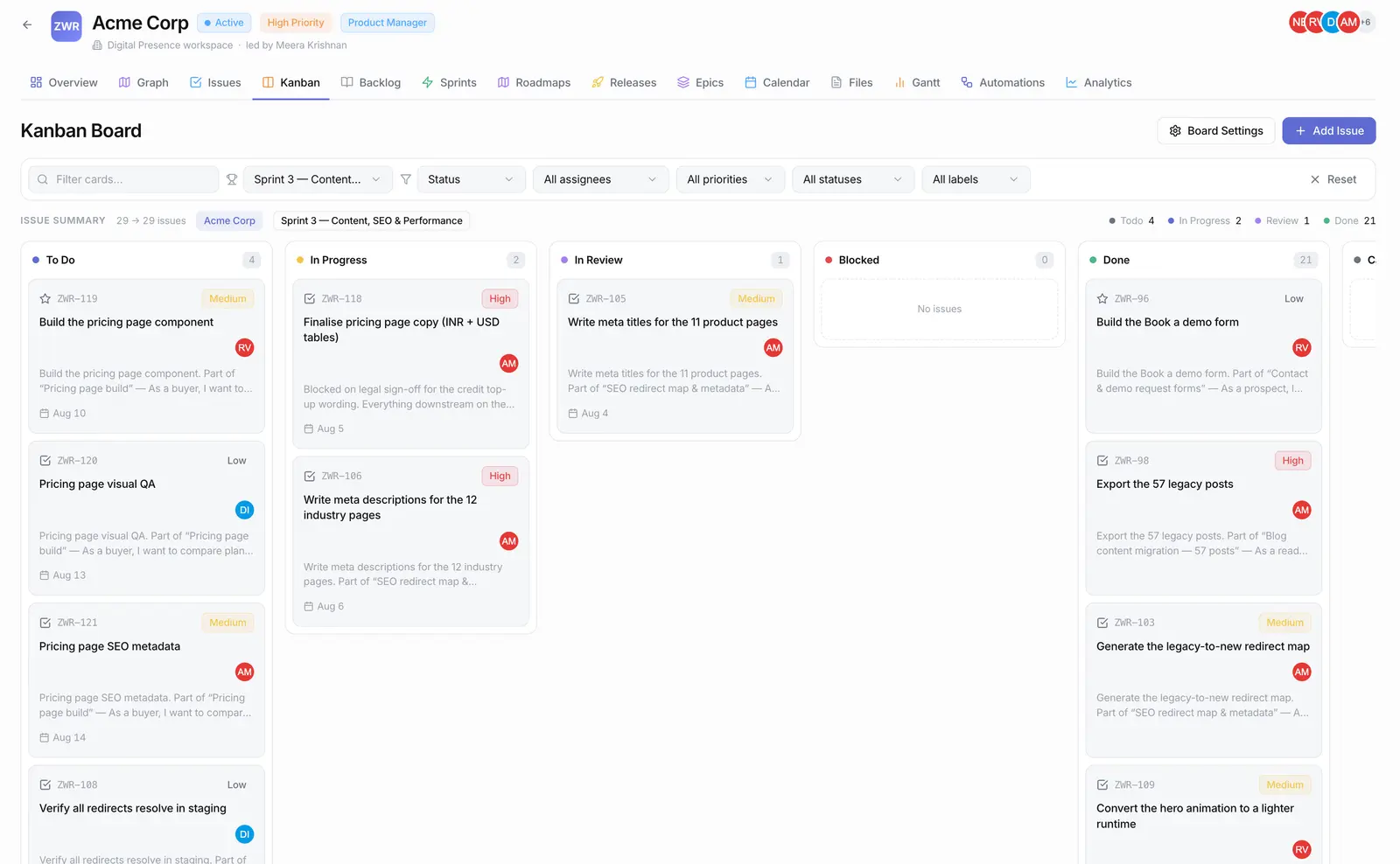Viewport: 1400px width, 864px height.
Task: Click the funnel filter icon before Status
Action: [x=406, y=179]
